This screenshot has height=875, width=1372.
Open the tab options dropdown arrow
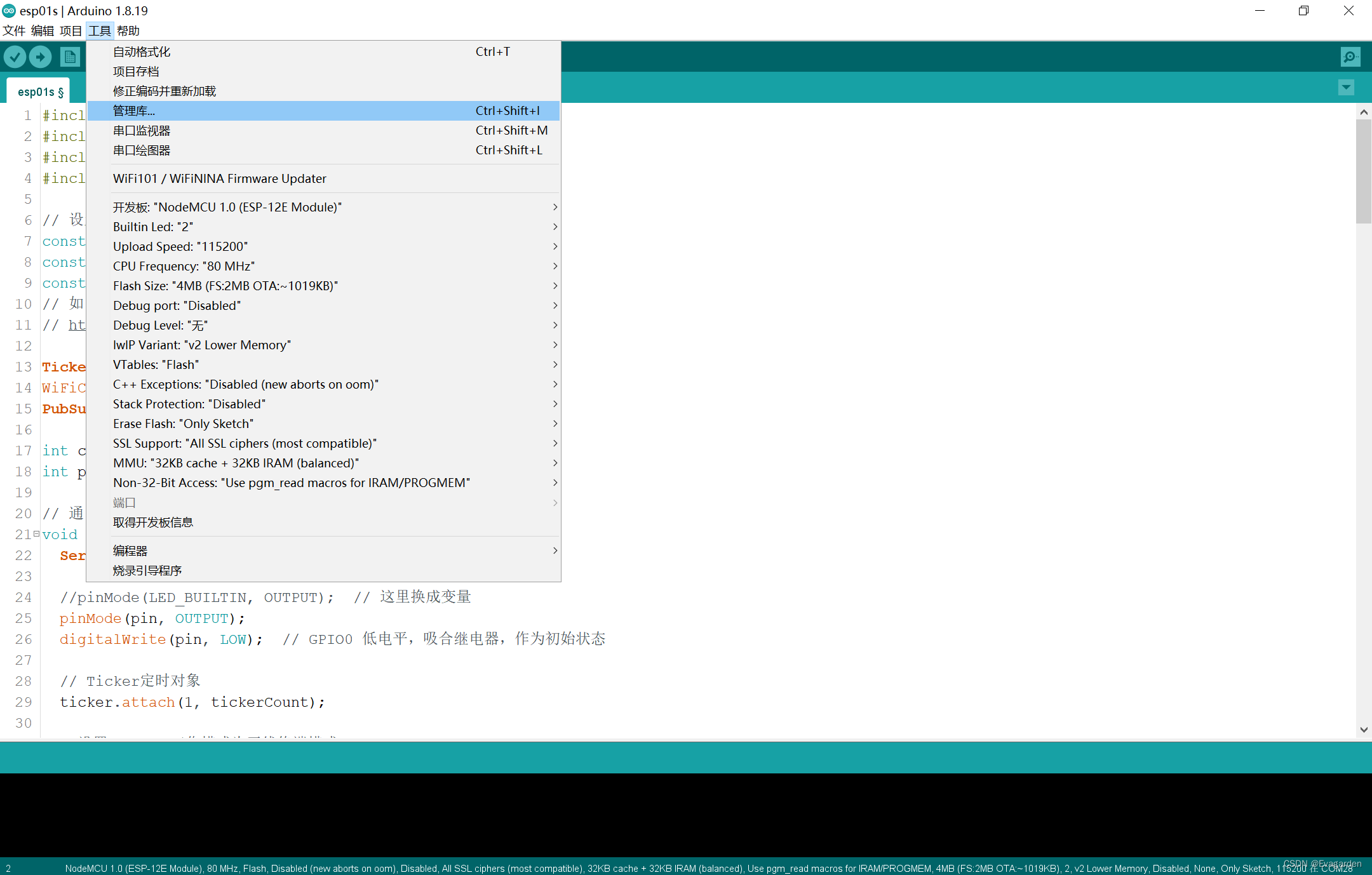1346,88
